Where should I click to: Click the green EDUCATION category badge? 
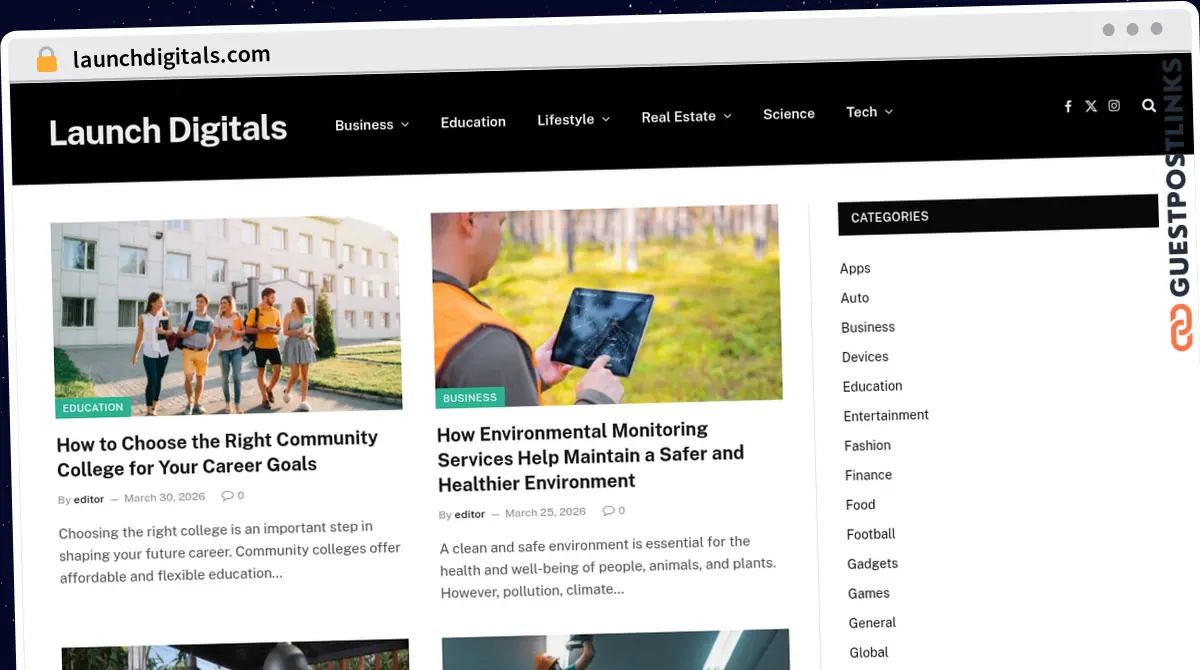pyautogui.click(x=93, y=408)
